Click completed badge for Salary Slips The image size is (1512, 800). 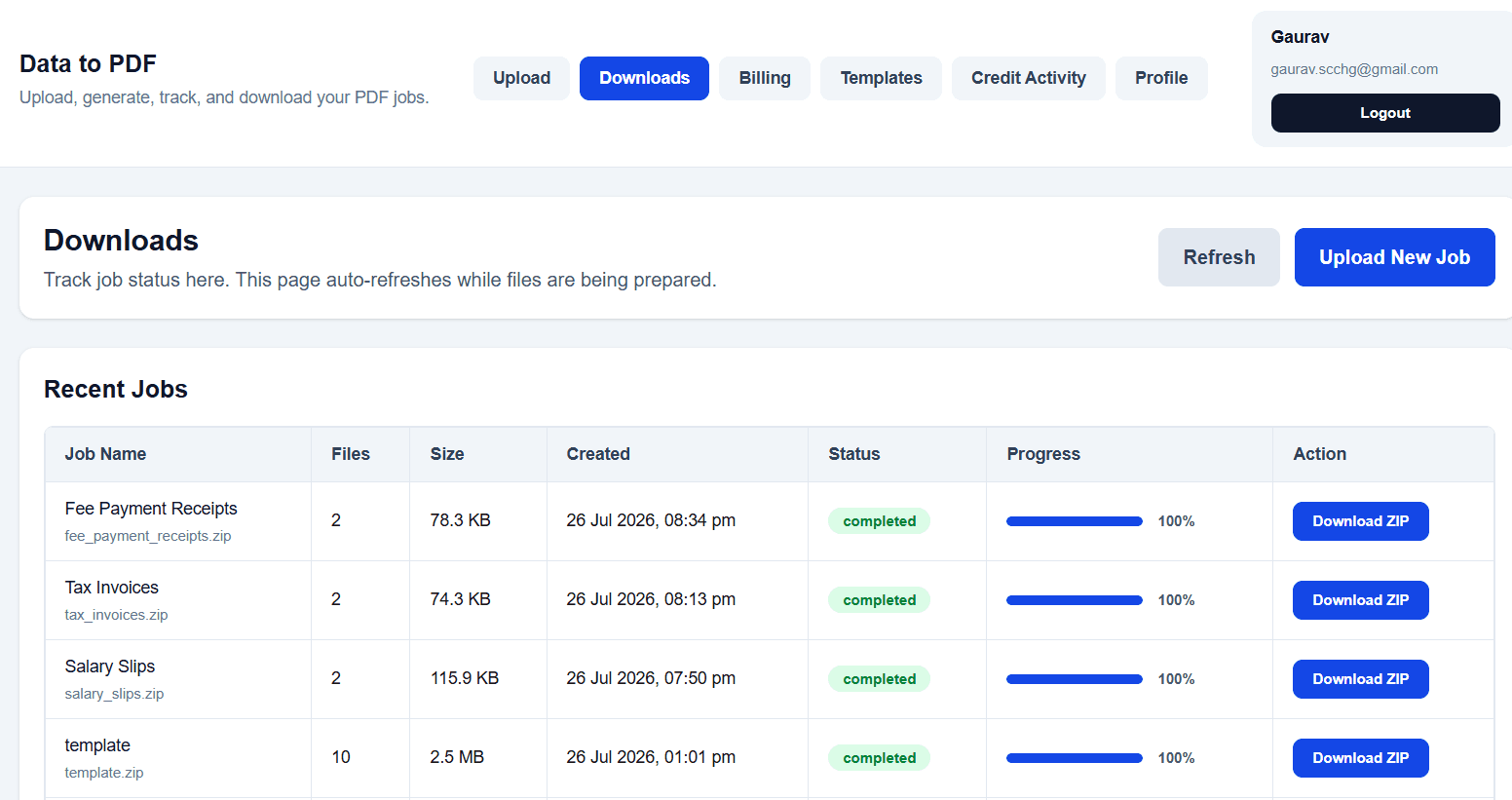click(879, 679)
